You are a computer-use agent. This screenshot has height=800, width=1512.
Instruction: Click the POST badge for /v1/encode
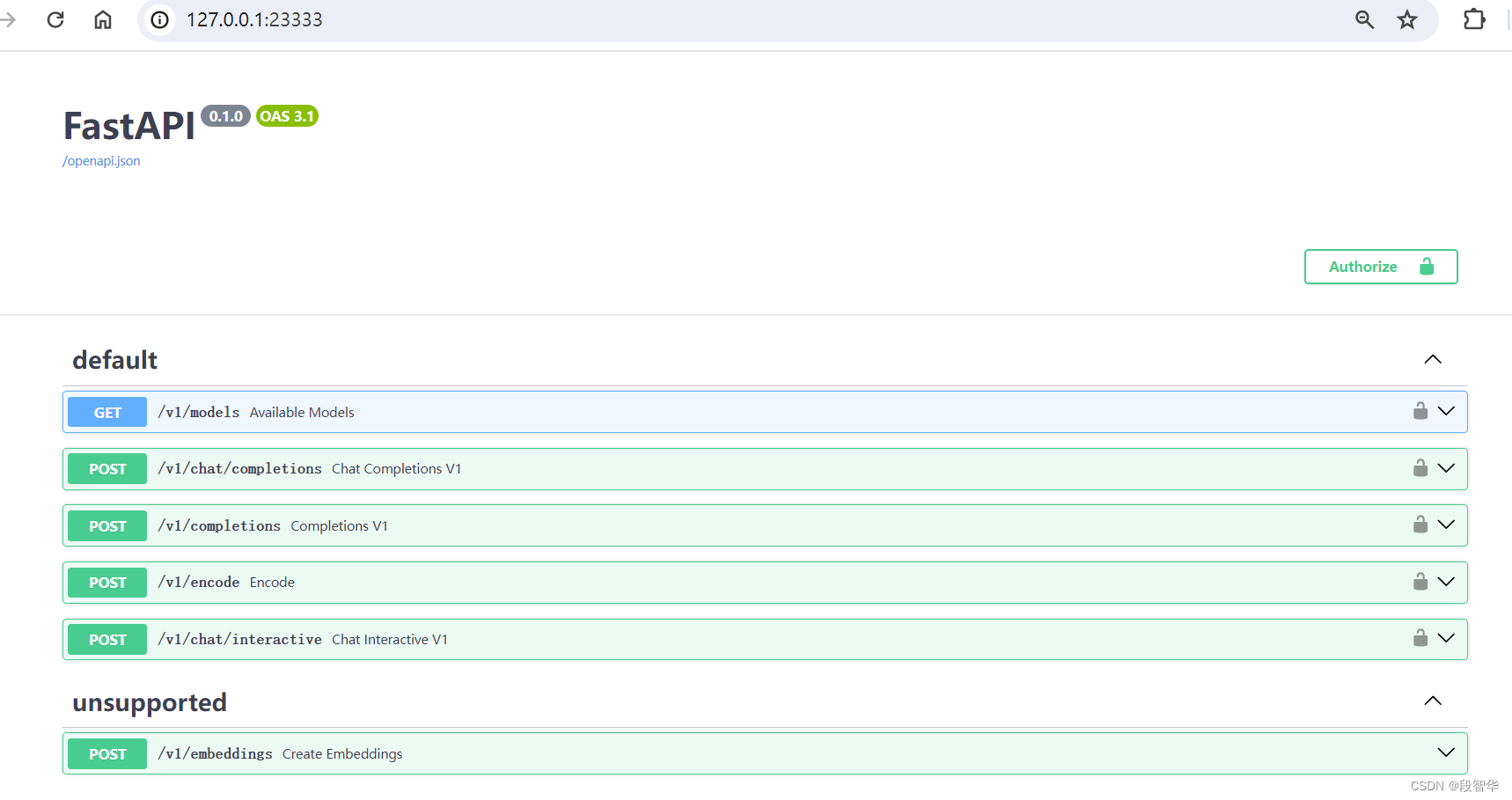click(107, 583)
